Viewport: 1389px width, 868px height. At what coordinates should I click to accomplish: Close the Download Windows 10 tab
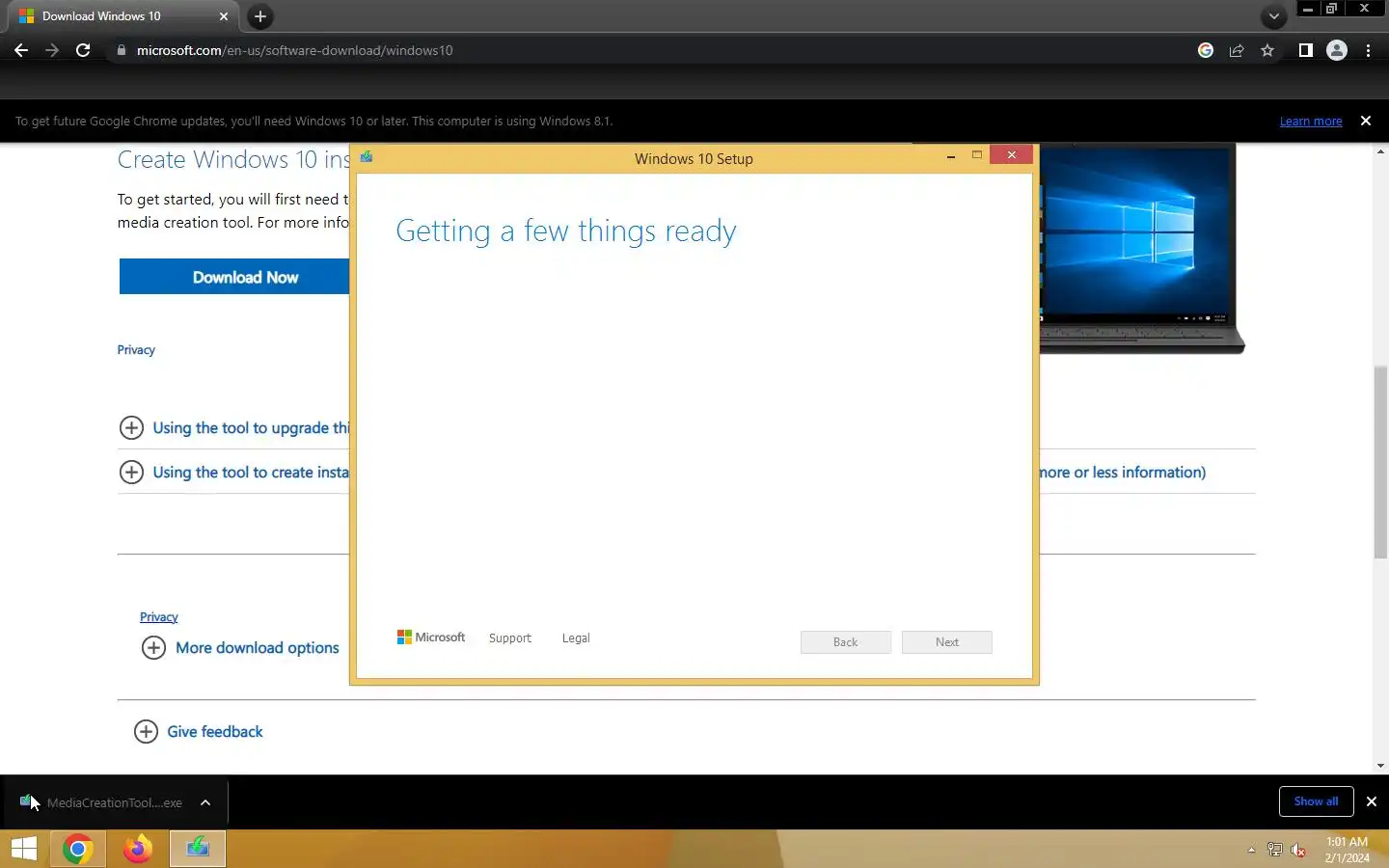pyautogui.click(x=223, y=16)
